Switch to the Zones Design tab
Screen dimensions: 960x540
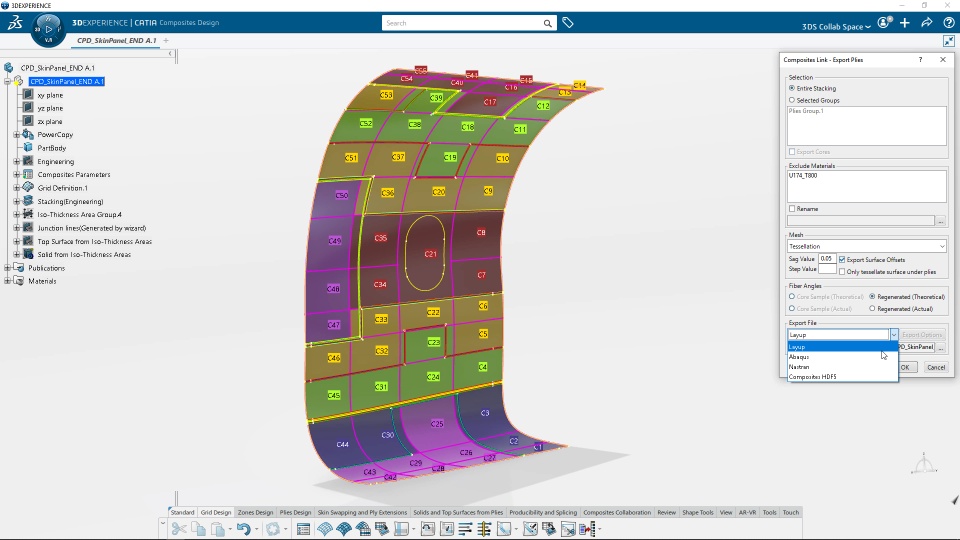(x=255, y=512)
